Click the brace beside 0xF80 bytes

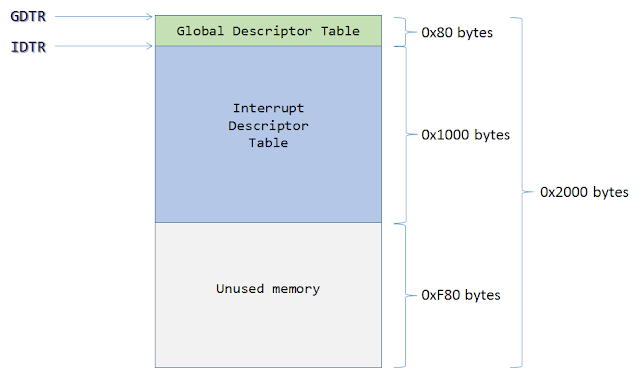(x=405, y=295)
